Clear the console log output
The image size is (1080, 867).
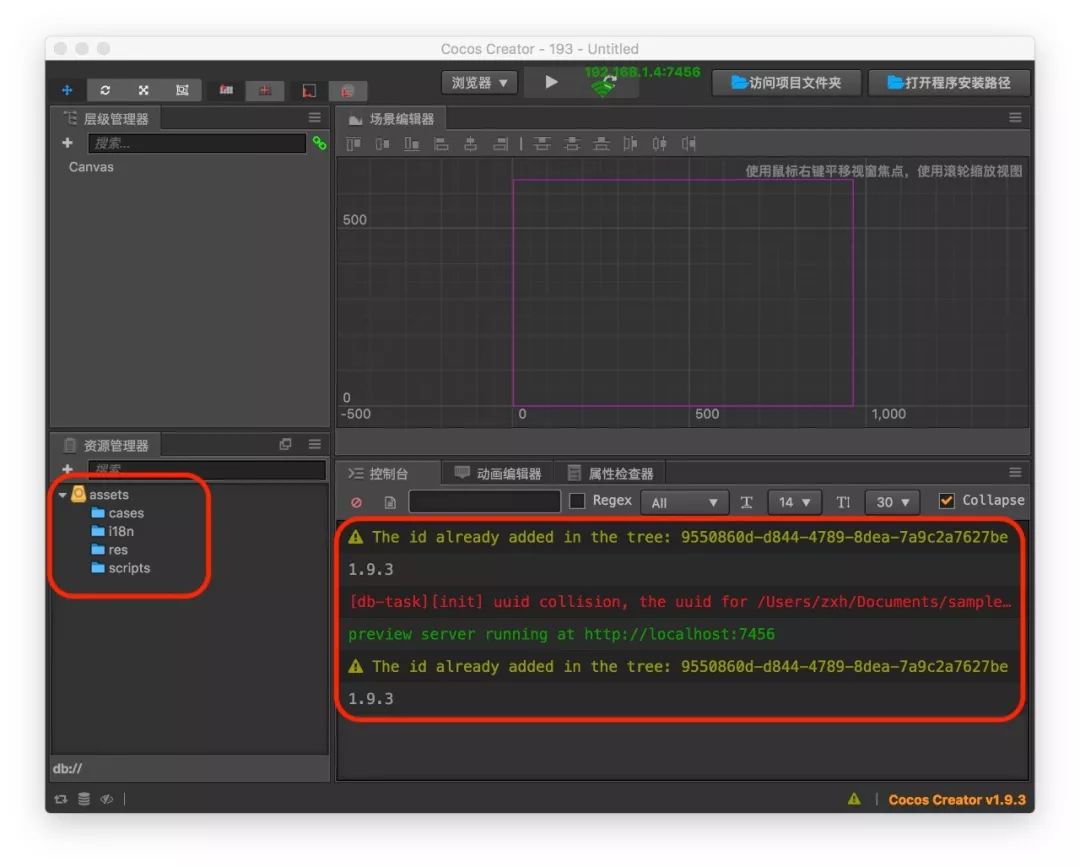357,502
